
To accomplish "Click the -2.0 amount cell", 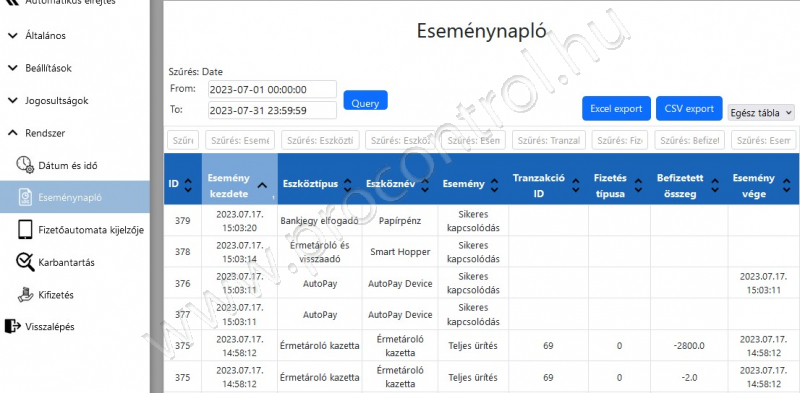I will tap(689, 377).
